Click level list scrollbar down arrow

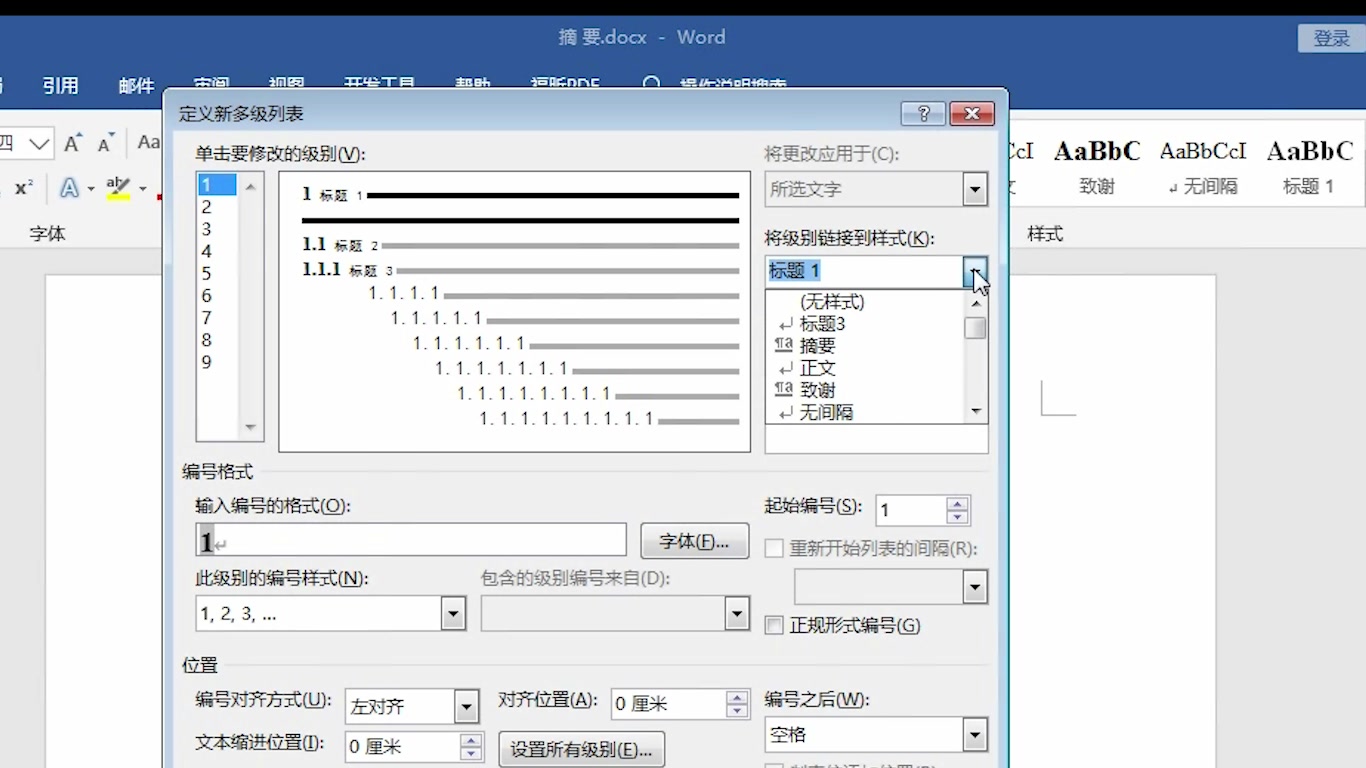250,428
